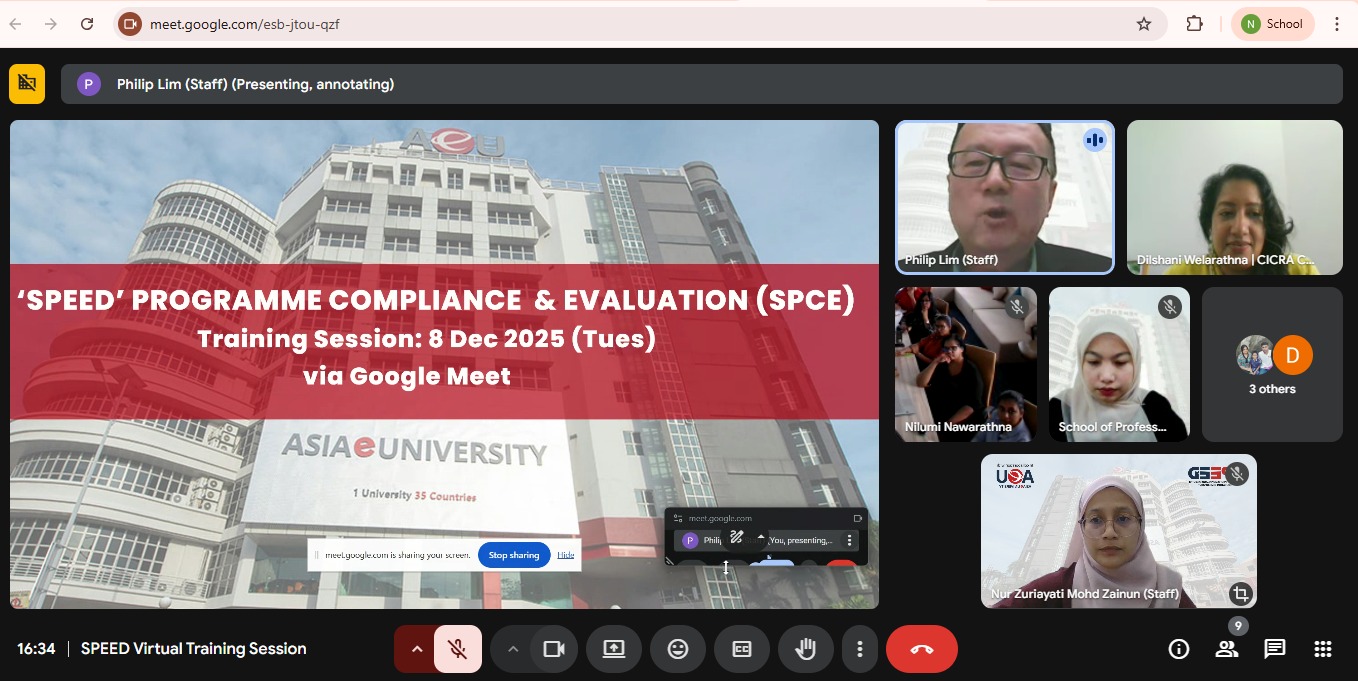The height and width of the screenshot is (681, 1358).
Task: Open meeting details info icon
Action: (x=1179, y=649)
